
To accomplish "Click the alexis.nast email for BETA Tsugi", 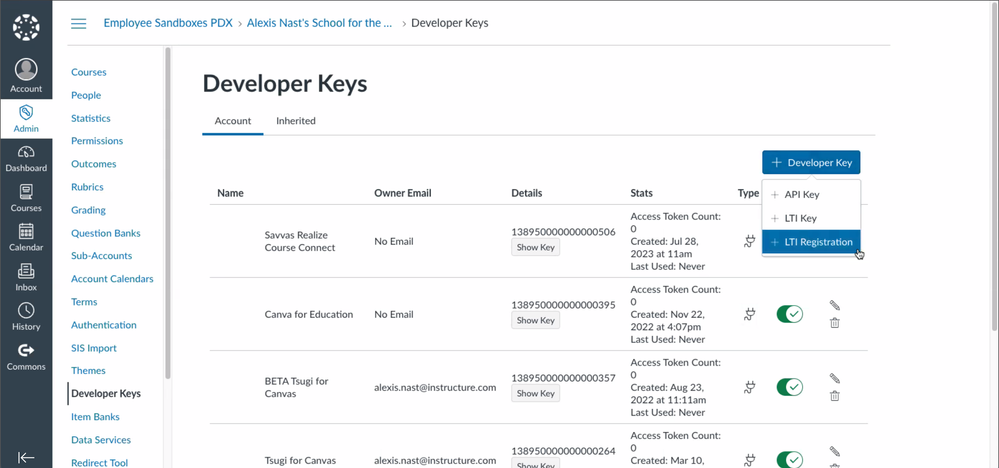I will (x=435, y=387).
